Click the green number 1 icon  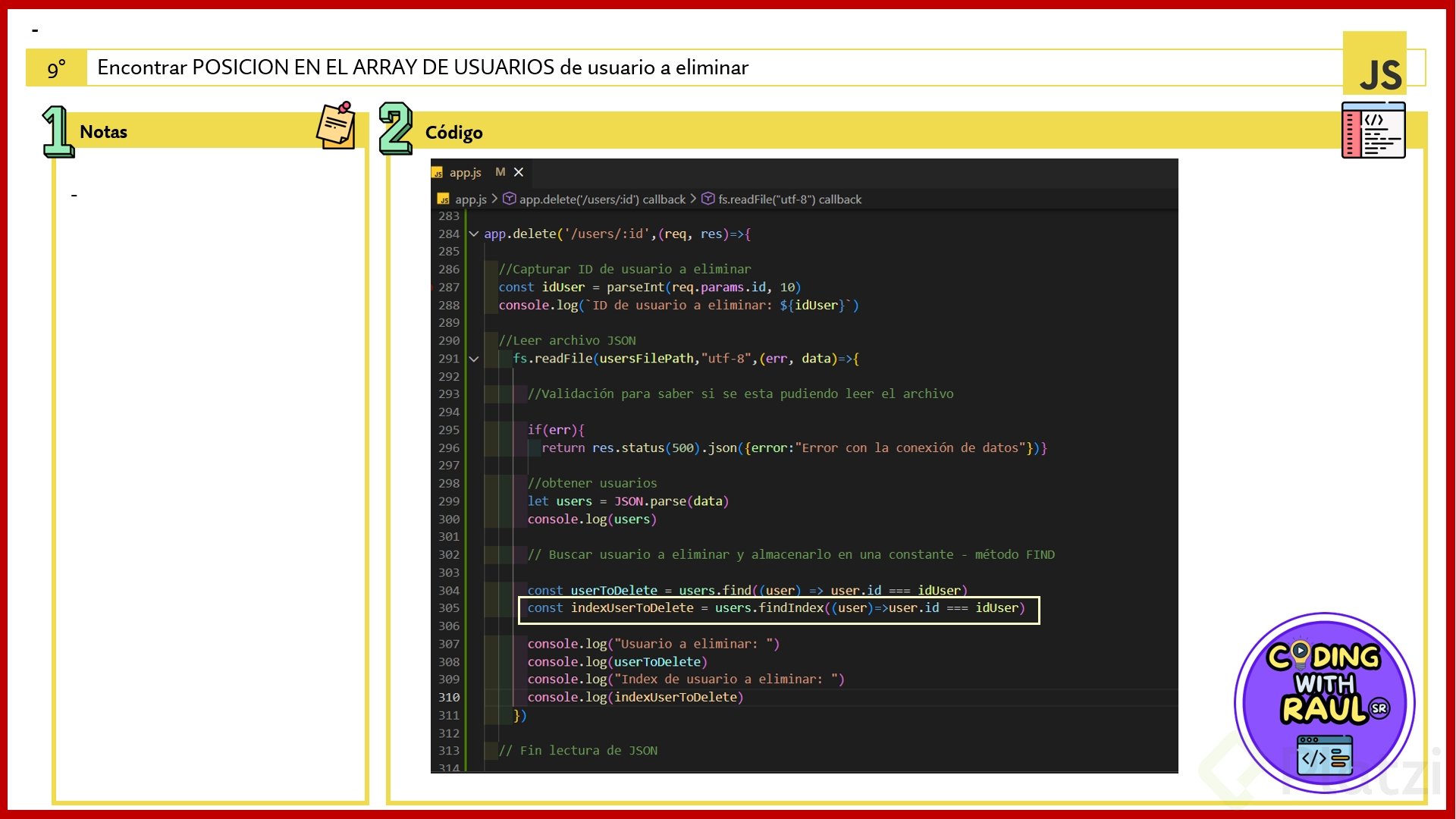click(57, 131)
